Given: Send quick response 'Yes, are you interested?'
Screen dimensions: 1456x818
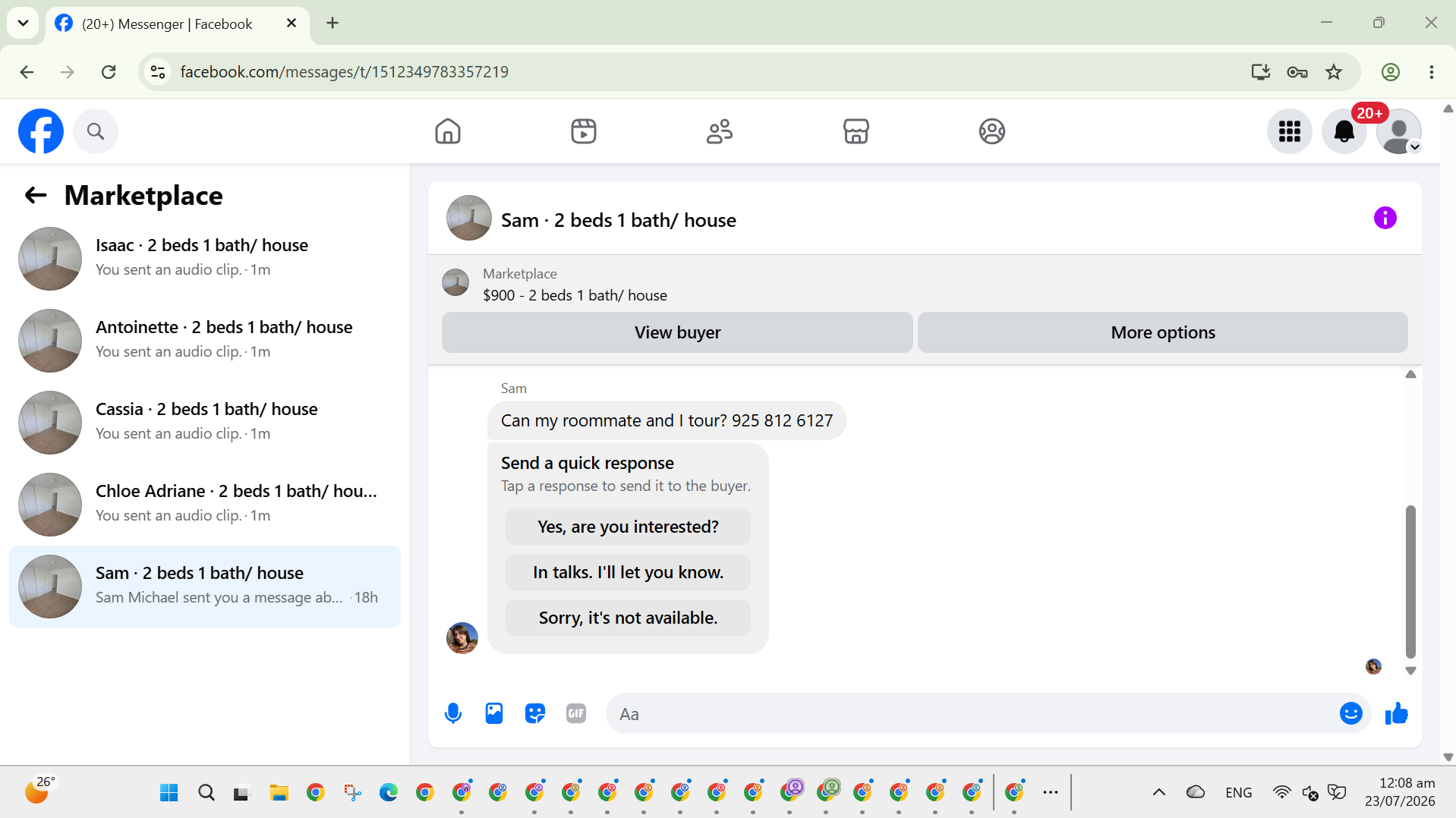Looking at the screenshot, I should click(x=628, y=527).
